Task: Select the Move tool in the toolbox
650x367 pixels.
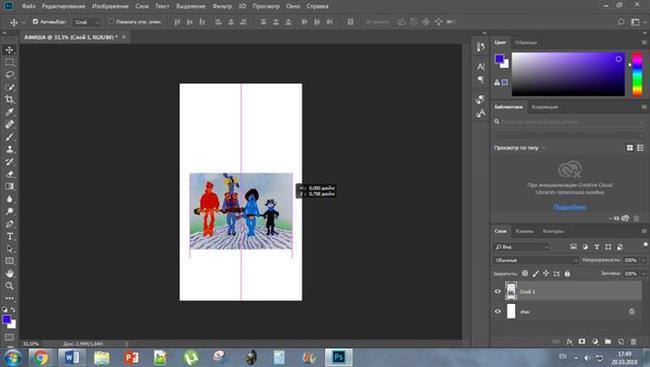Action: point(9,50)
